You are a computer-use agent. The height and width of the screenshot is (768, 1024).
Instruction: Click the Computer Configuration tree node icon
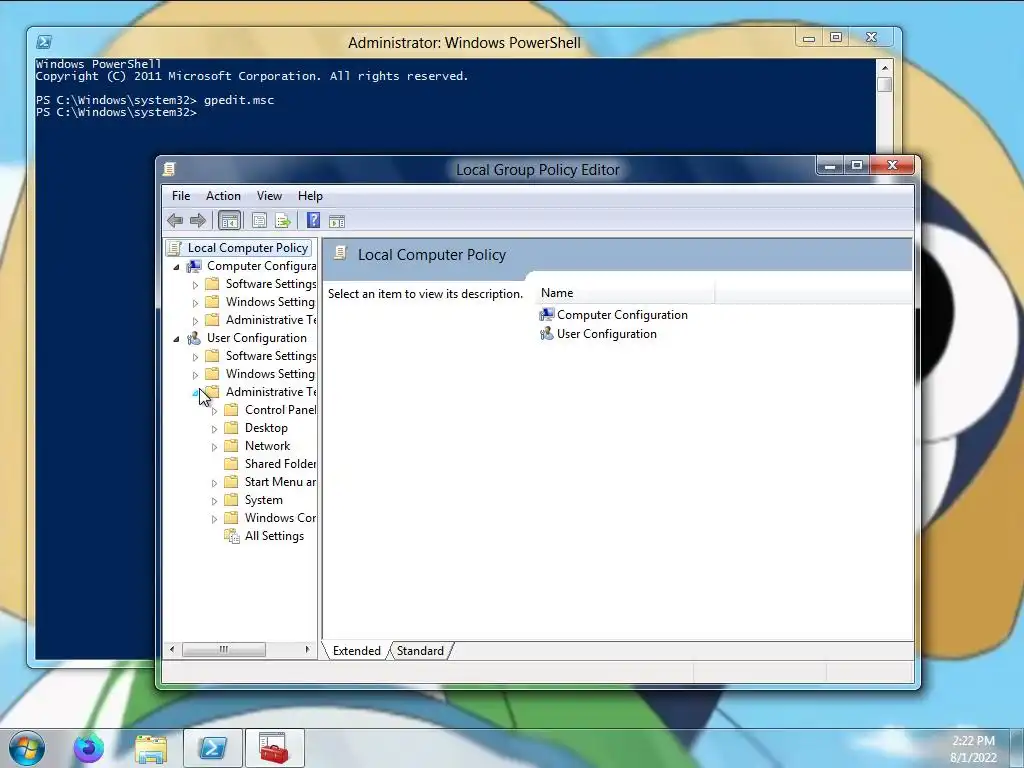coord(194,266)
